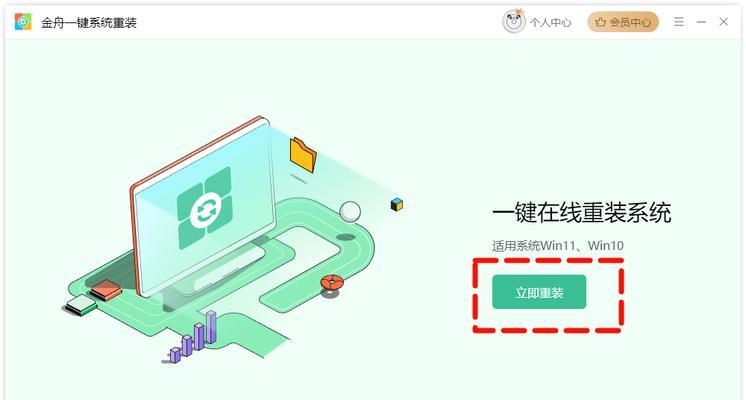Click the 立即重装 green button
Screen dimensions: 746x400
tap(539, 292)
